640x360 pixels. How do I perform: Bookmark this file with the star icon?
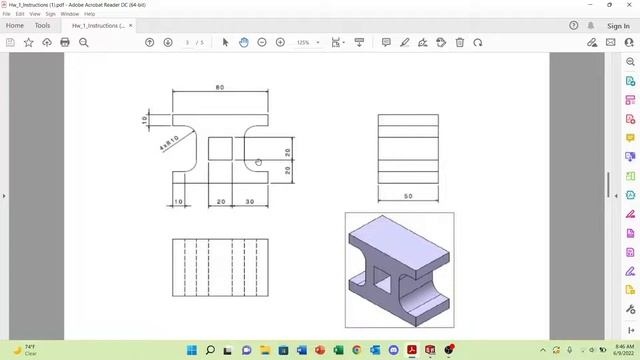[x=29, y=42]
